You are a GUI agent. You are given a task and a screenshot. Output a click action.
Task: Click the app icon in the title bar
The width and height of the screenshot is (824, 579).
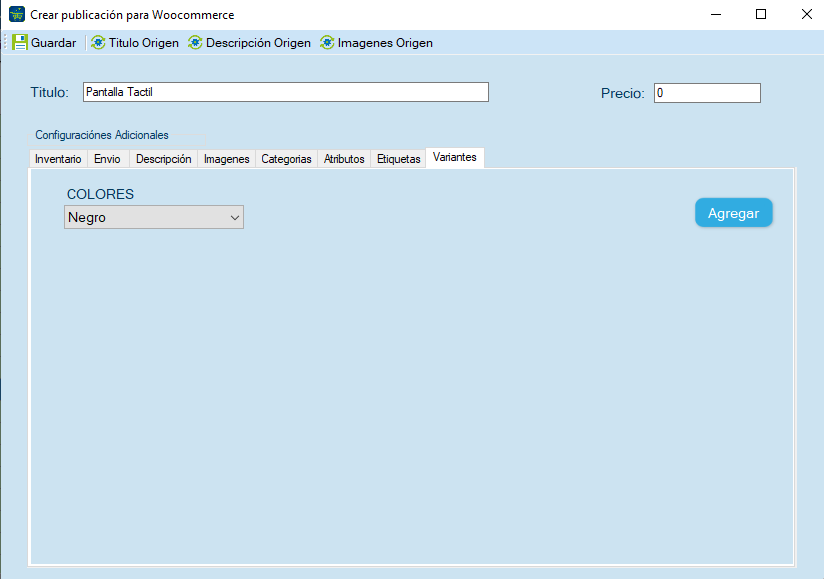pyautogui.click(x=17, y=14)
